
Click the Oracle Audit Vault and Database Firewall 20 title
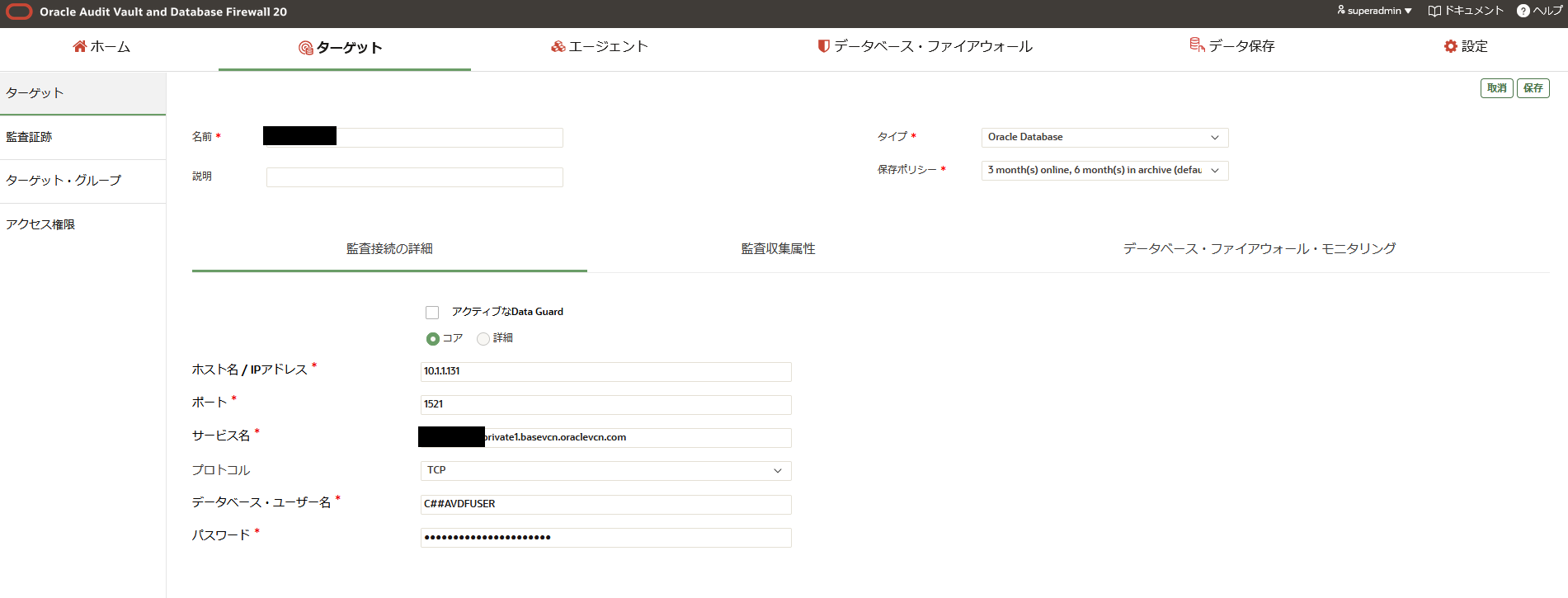click(163, 12)
